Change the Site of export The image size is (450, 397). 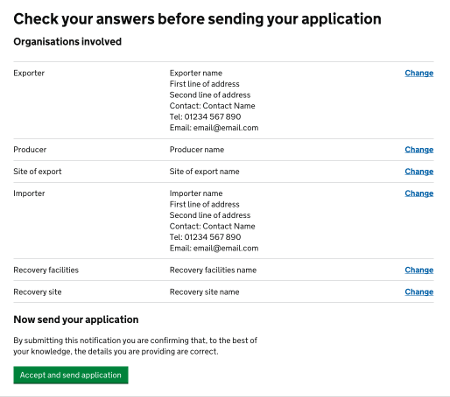(x=419, y=172)
